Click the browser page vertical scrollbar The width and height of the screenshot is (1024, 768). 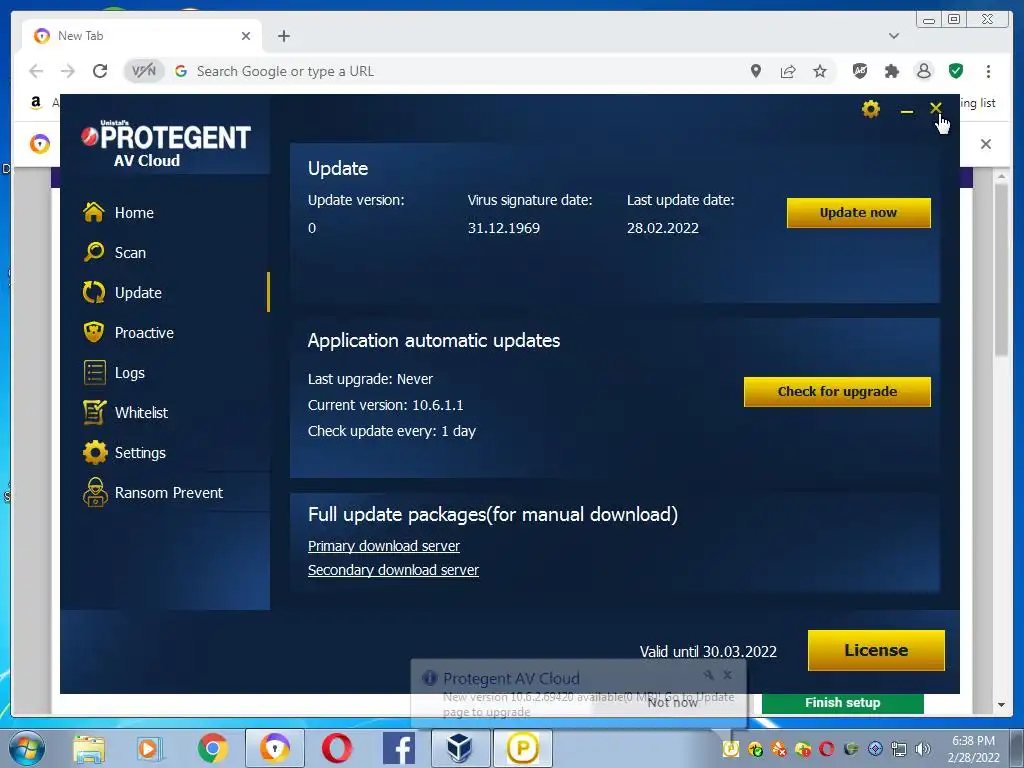click(1001, 270)
